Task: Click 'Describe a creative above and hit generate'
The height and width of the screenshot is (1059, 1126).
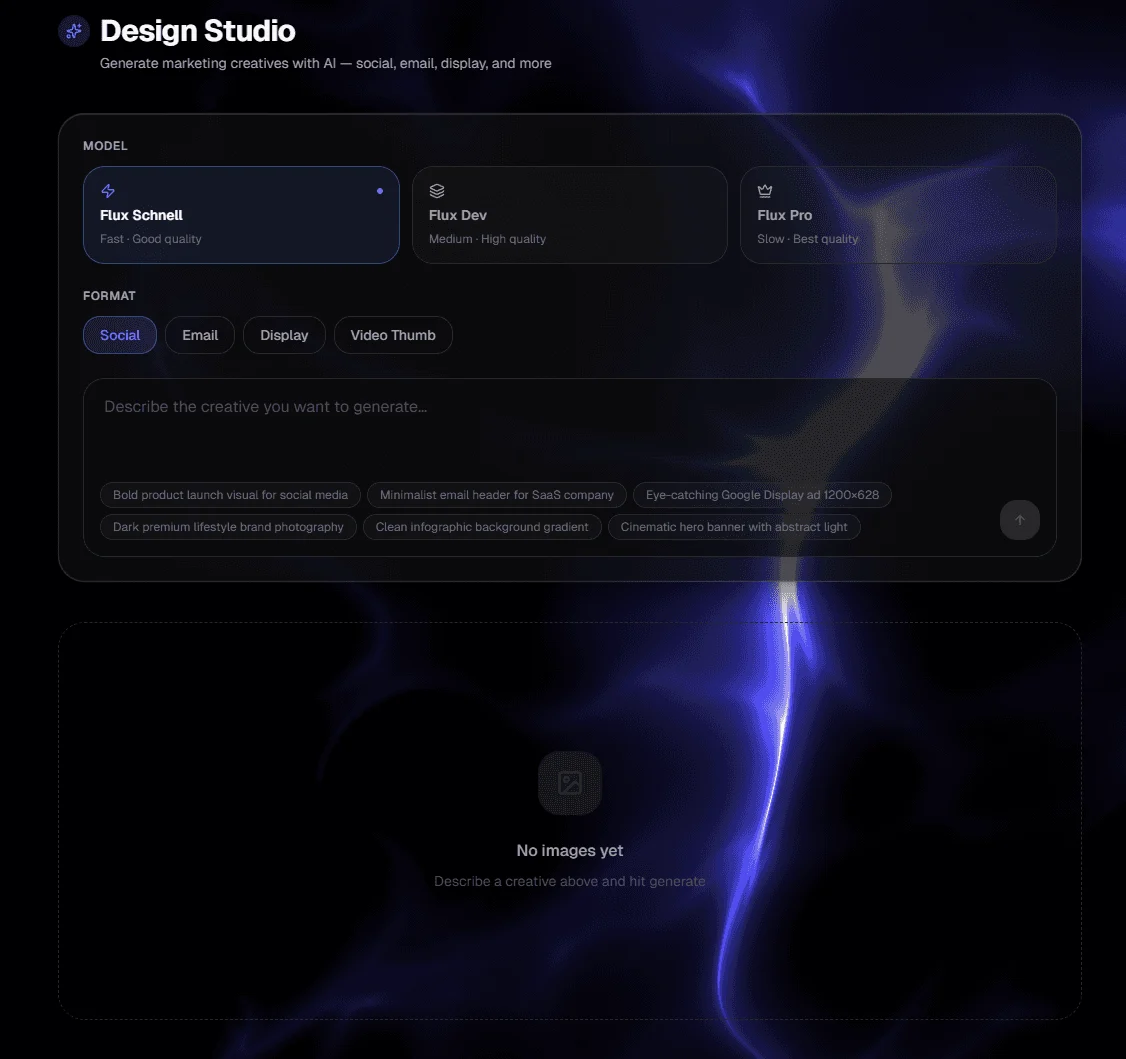Action: pyautogui.click(x=570, y=882)
